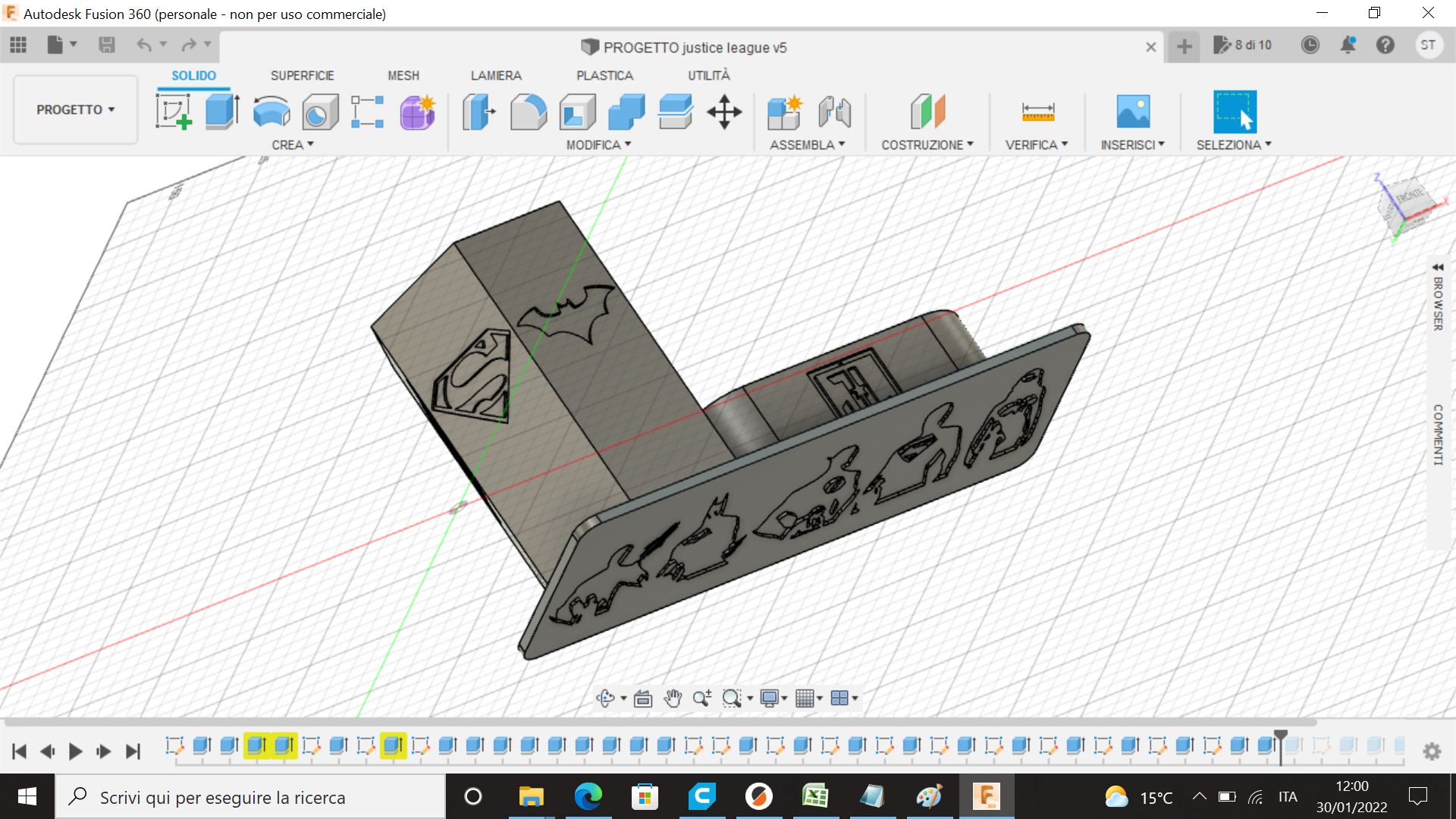The height and width of the screenshot is (819, 1456).
Task: Select the Insert Image tool
Action: pyautogui.click(x=1133, y=111)
